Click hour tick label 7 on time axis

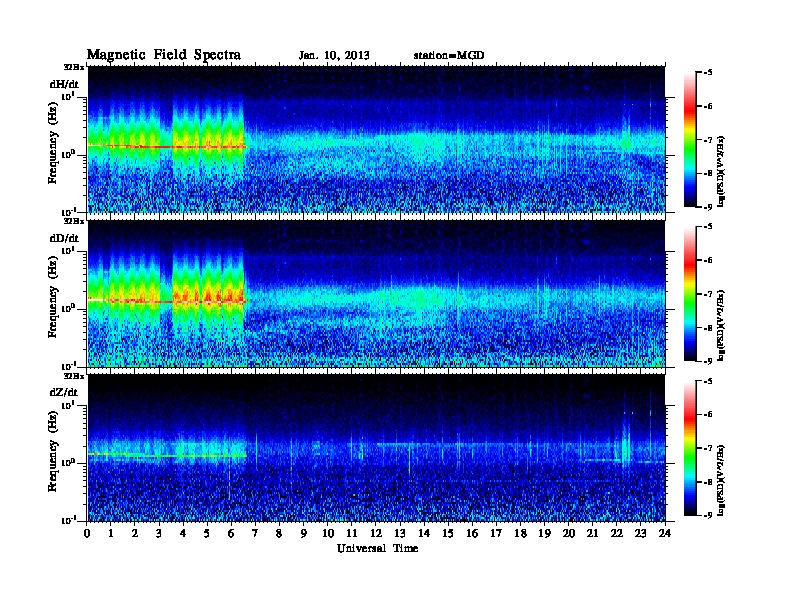[x=256, y=534]
